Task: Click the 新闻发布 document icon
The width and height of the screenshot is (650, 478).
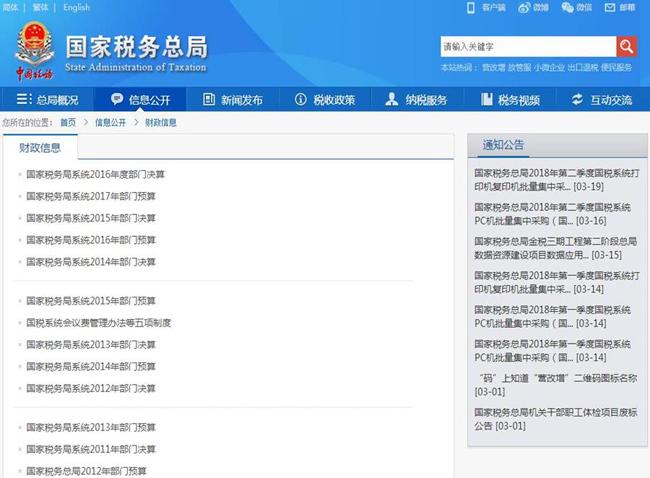Action: 209,99
